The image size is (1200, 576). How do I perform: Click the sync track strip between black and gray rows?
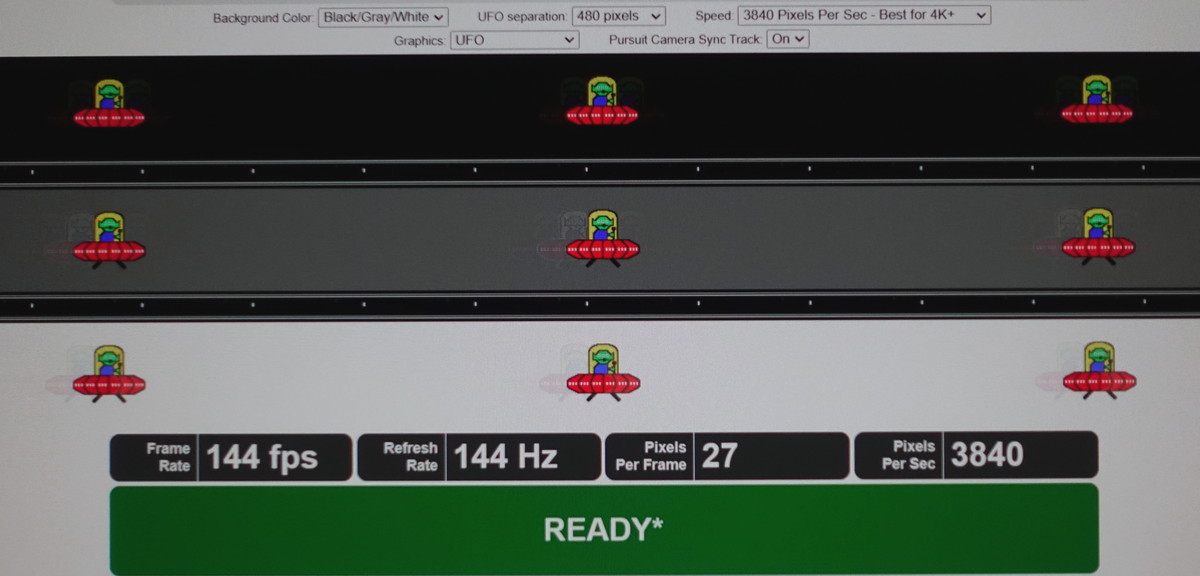(600, 172)
